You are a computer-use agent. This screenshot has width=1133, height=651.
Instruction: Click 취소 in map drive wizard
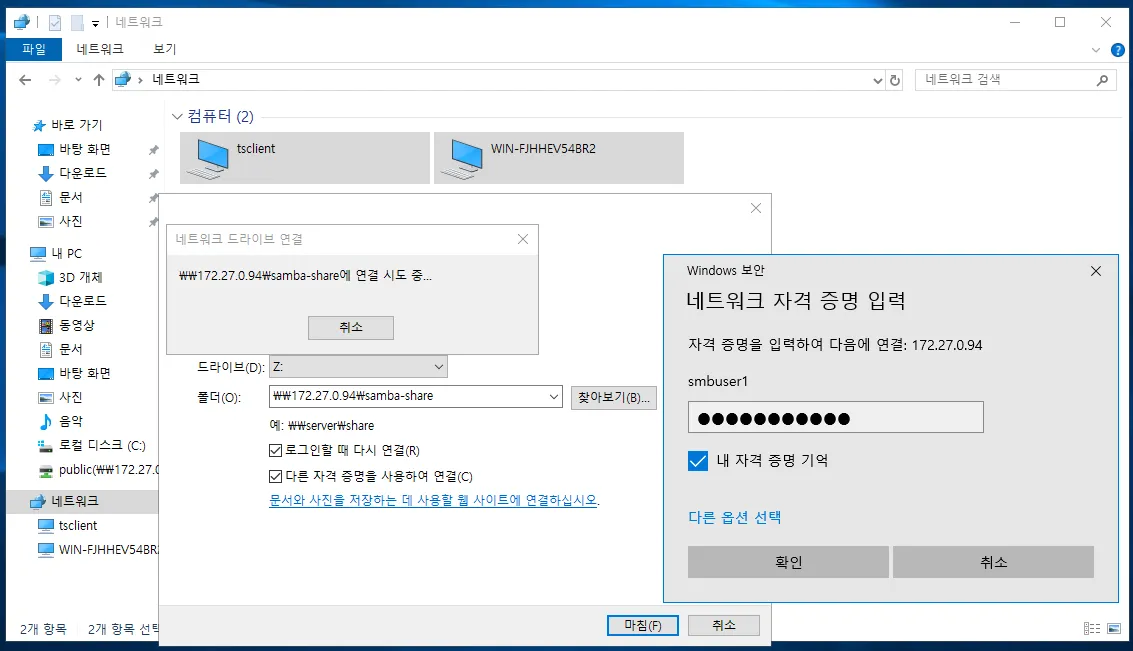point(723,626)
